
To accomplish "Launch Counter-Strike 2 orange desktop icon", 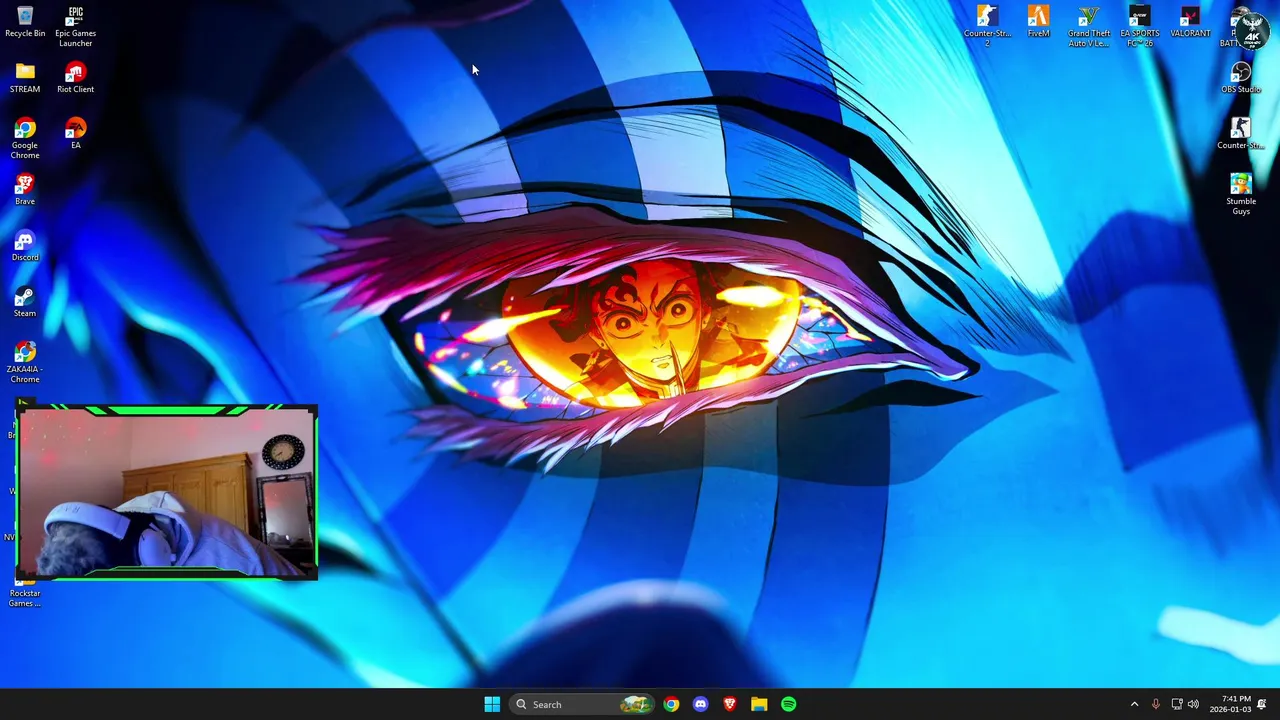I will [987, 26].
